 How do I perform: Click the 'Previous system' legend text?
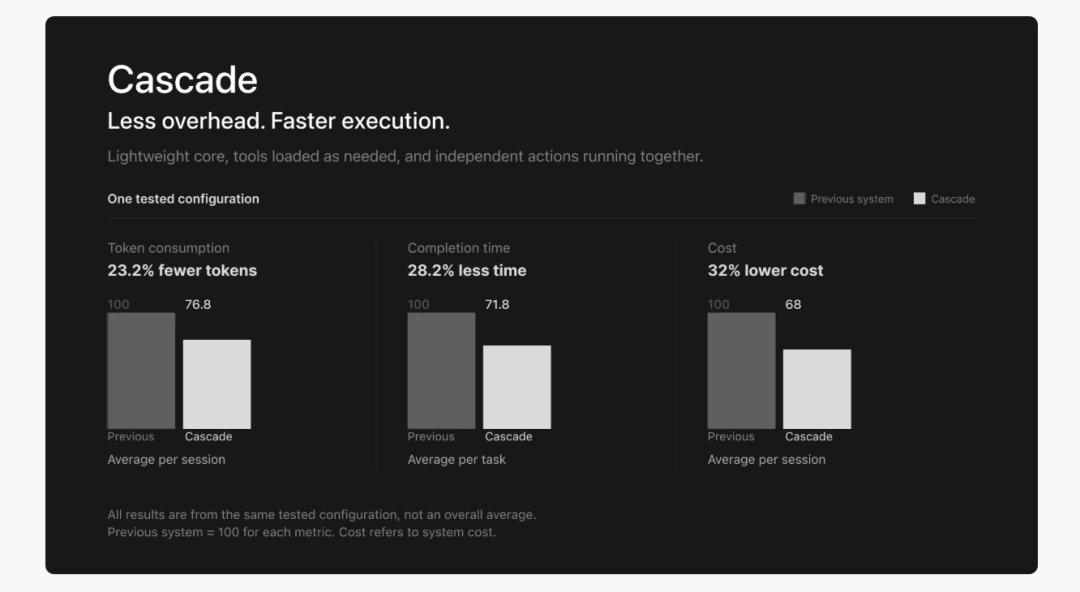click(x=851, y=199)
